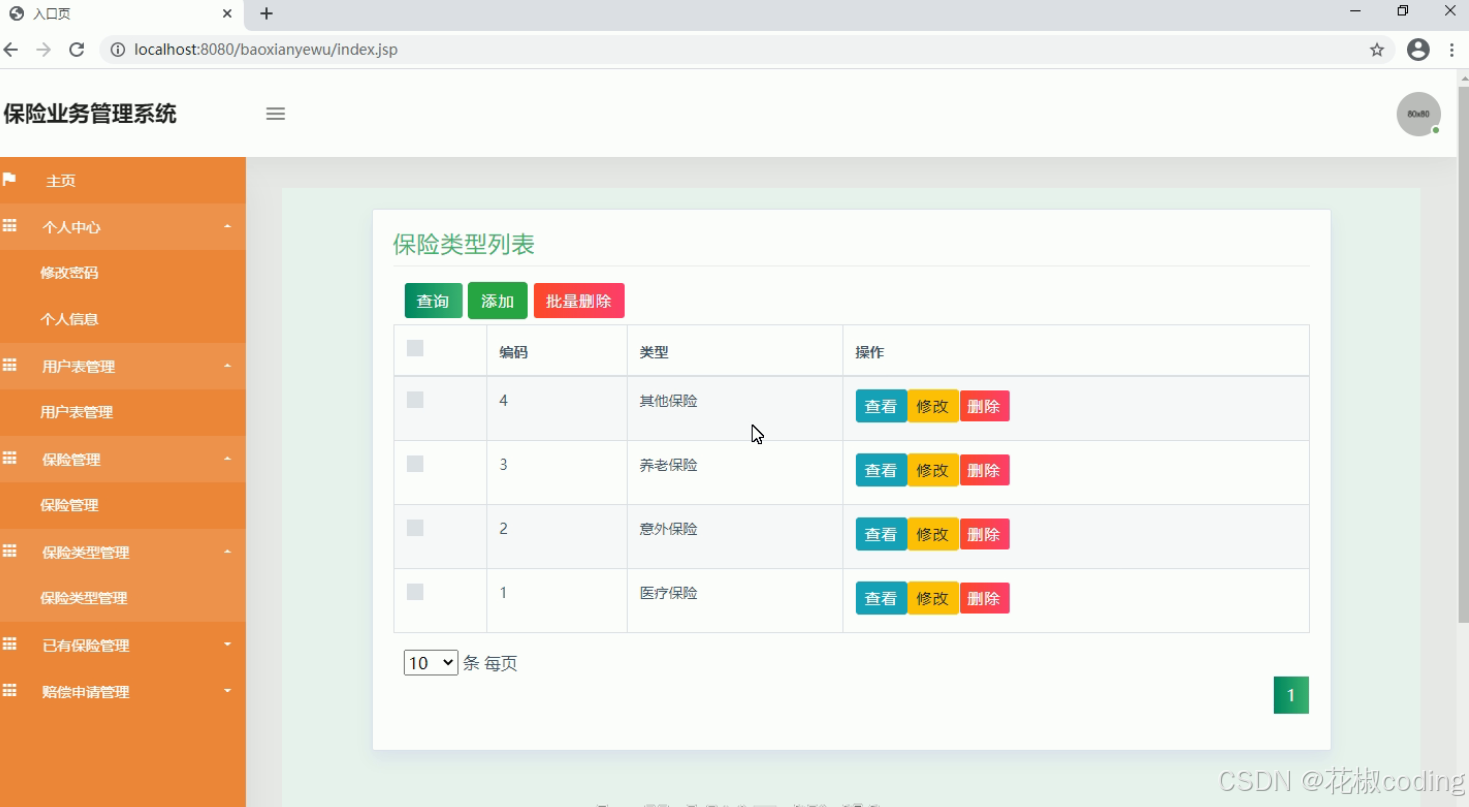The height and width of the screenshot is (807, 1469).
Task: Click 修改 for 意外保险 row
Action: click(x=933, y=534)
